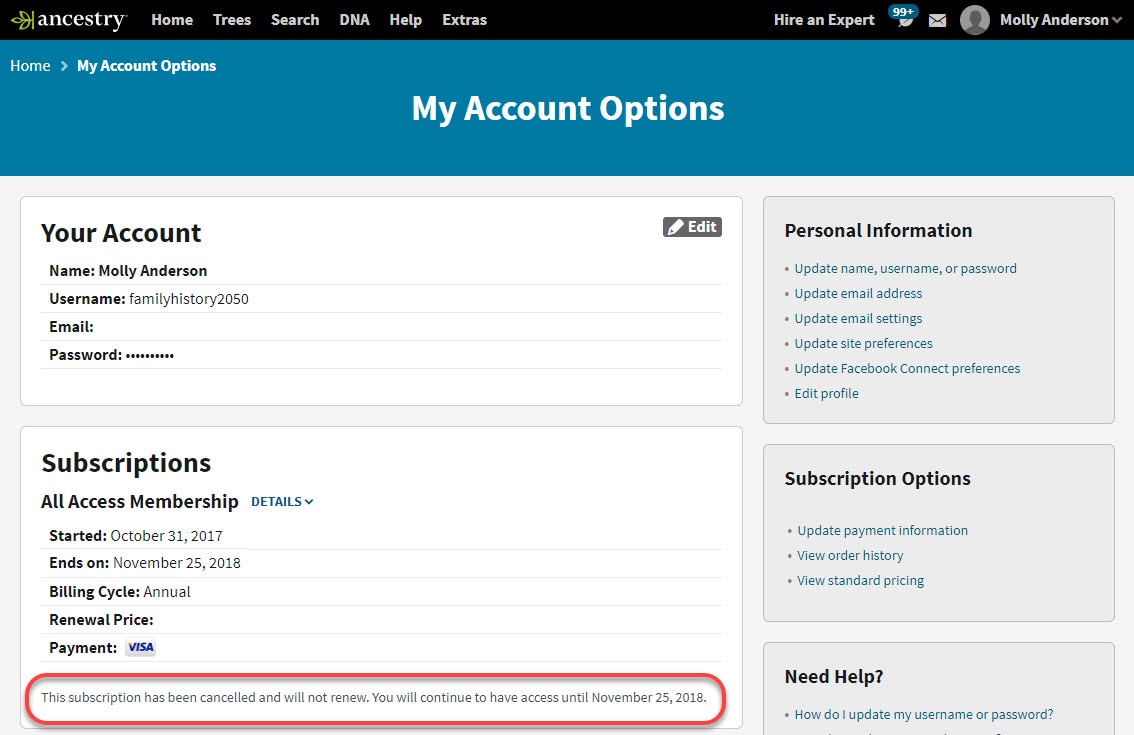
Task: Click the Edit profile link
Action: [x=827, y=394]
